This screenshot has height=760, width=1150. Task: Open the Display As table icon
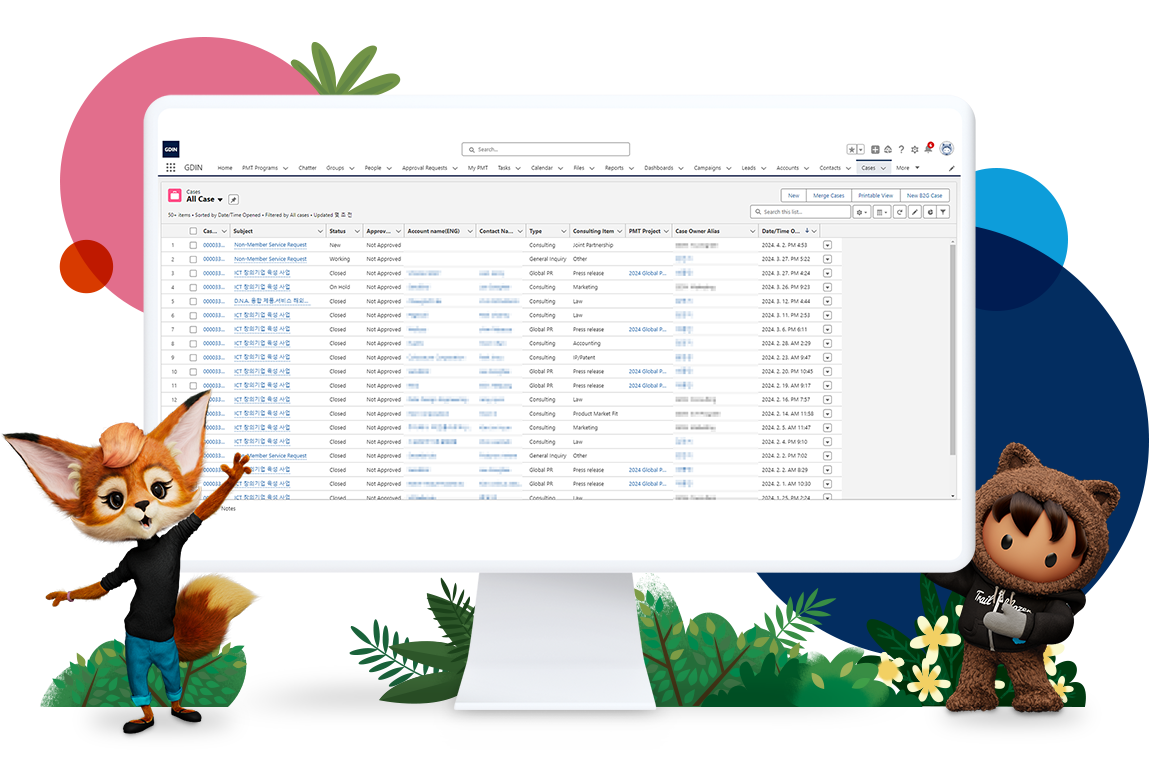(x=882, y=212)
